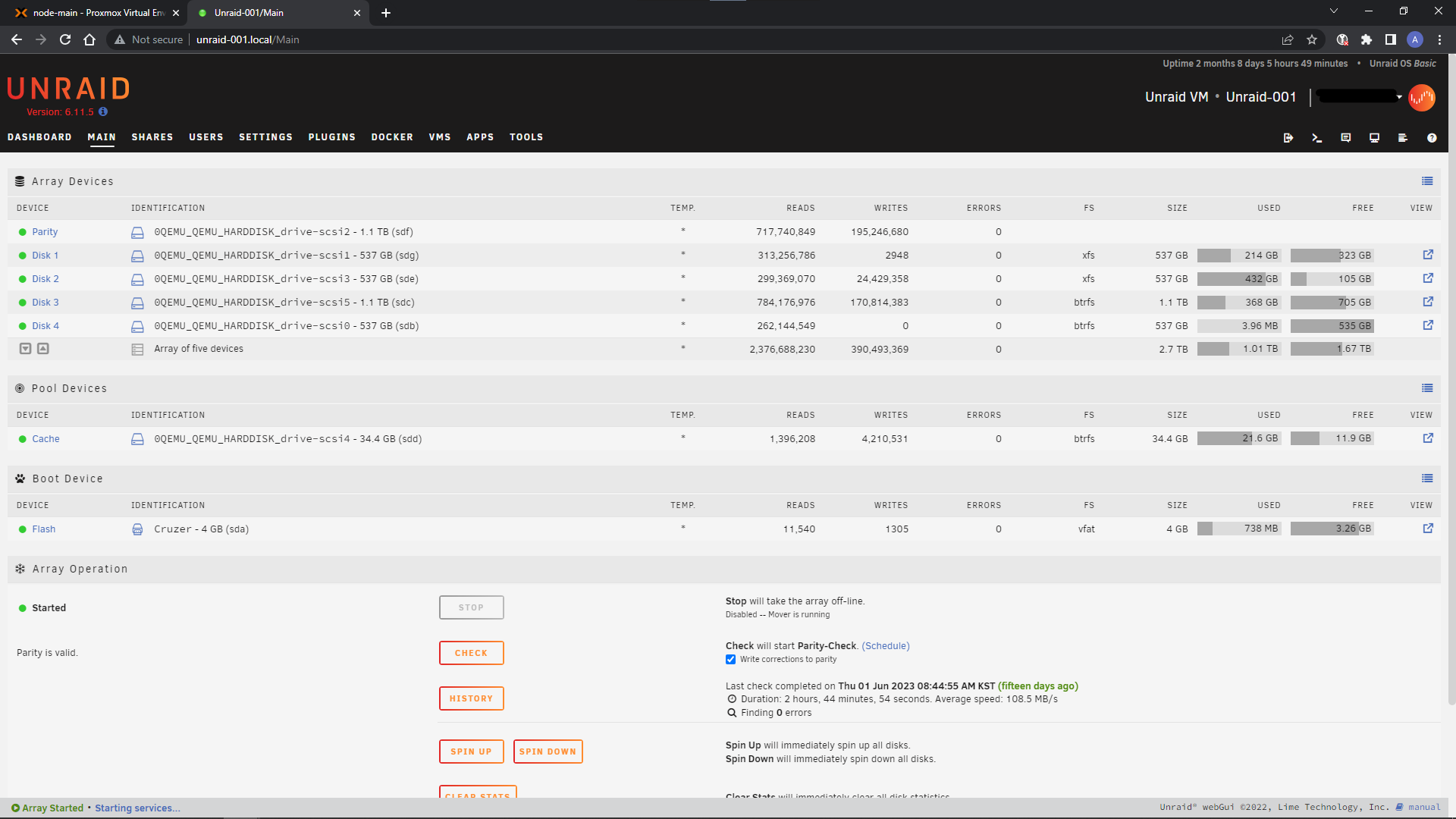Click the Flash Cruzer USB drive icon
The height and width of the screenshot is (819, 1456).
[137, 529]
